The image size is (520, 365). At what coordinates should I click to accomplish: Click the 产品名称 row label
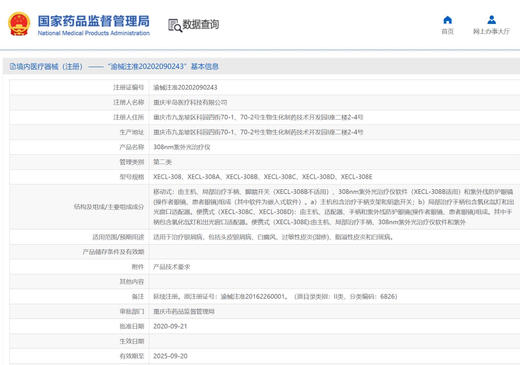(x=132, y=147)
